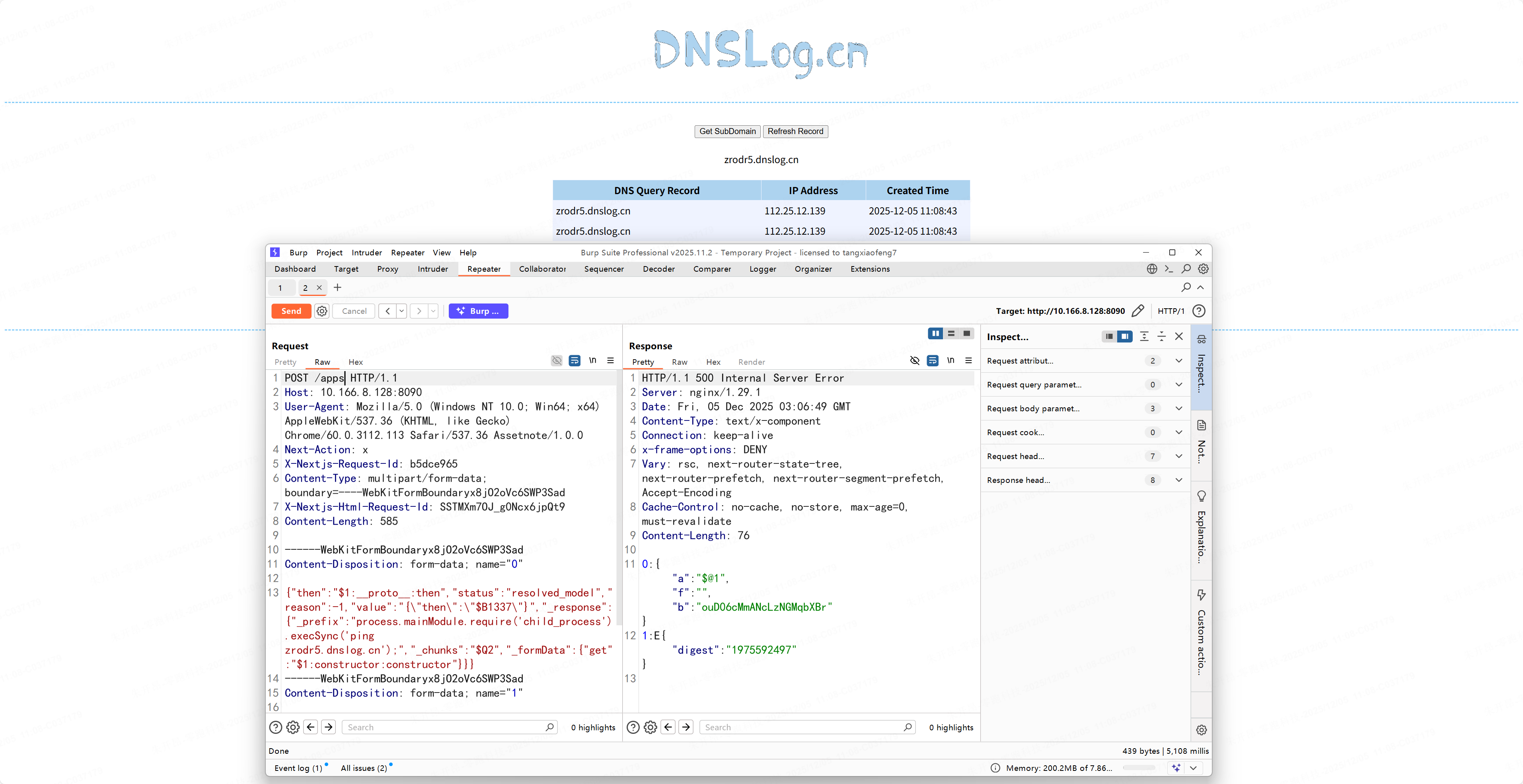Click the Repeater search magnifier icon
This screenshot has height=784, width=1523.
1185,287
